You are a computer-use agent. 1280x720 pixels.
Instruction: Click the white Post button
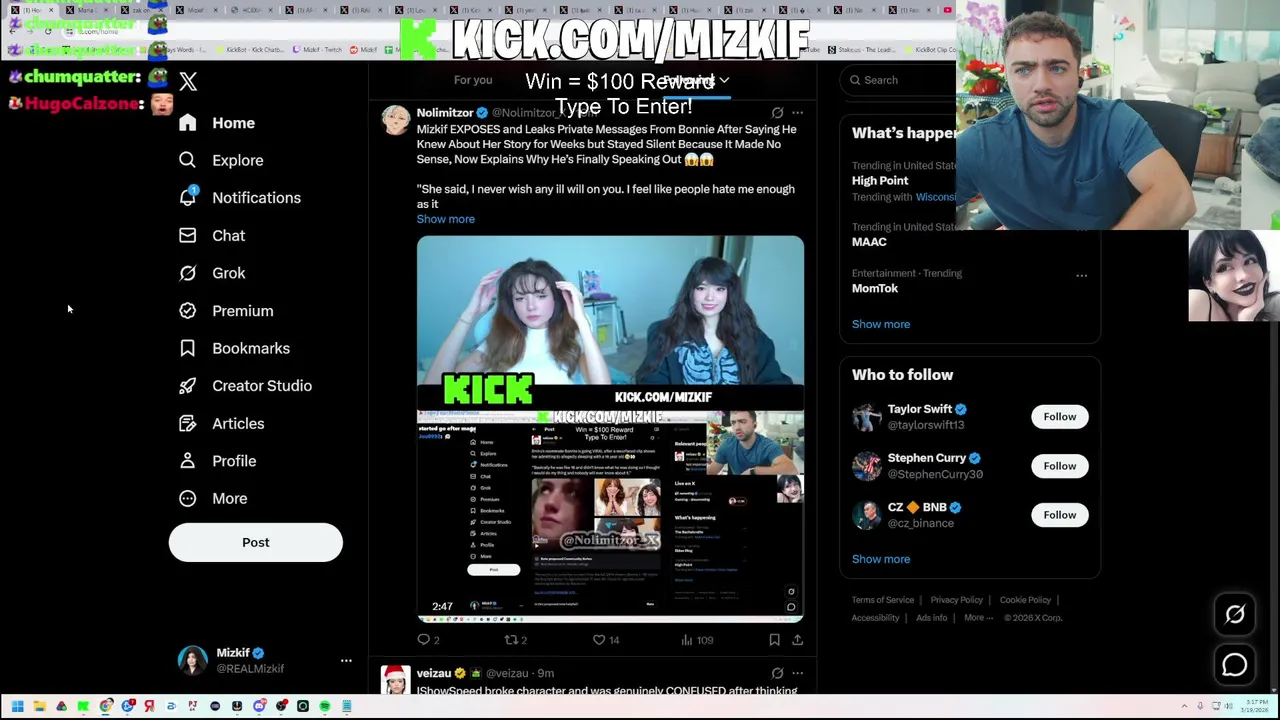(255, 542)
